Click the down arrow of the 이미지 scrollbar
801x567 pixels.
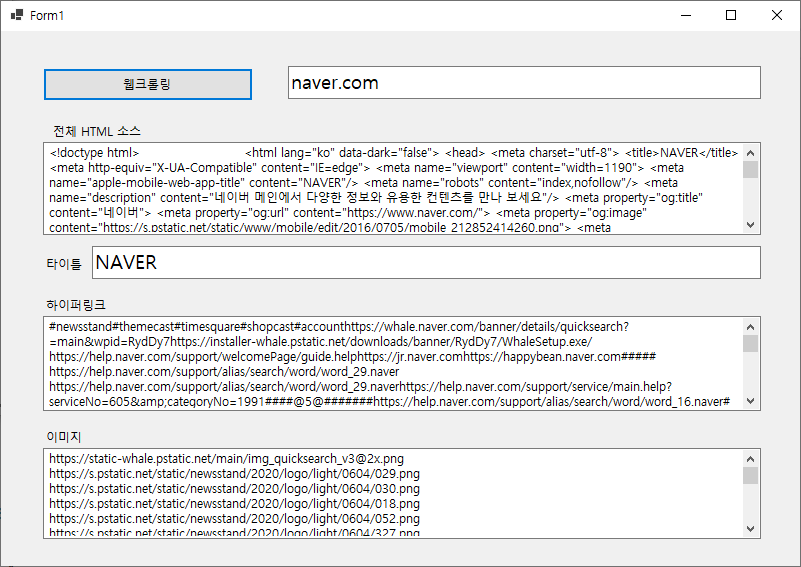click(750, 529)
